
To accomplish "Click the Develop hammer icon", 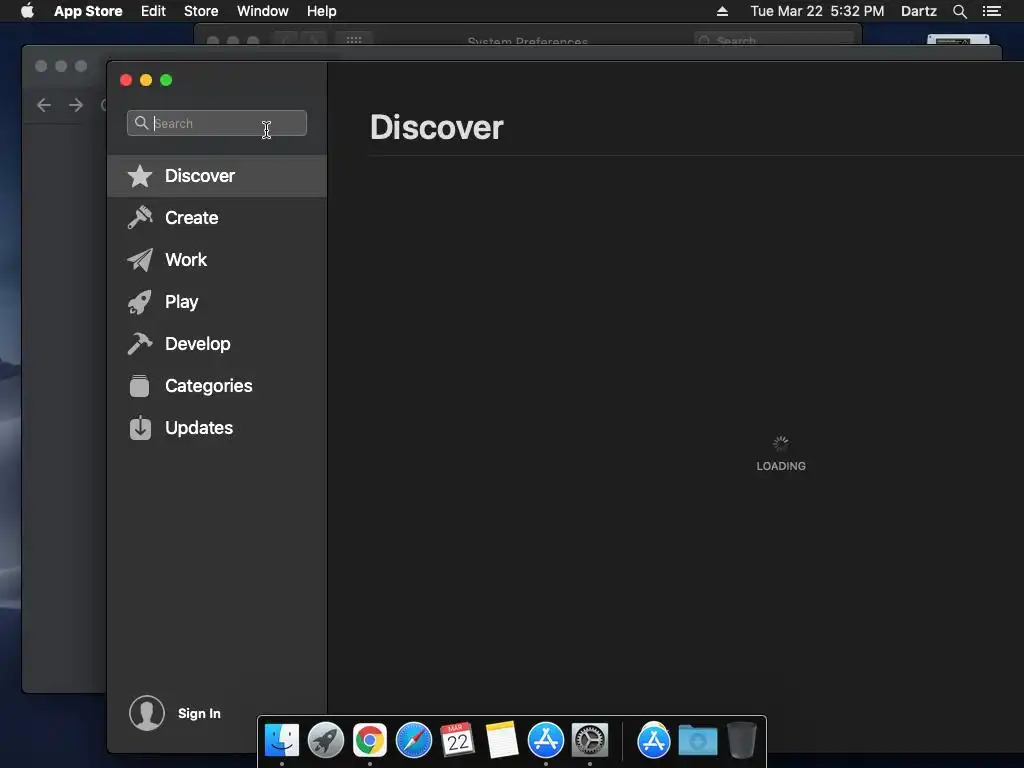I will (x=140, y=344).
